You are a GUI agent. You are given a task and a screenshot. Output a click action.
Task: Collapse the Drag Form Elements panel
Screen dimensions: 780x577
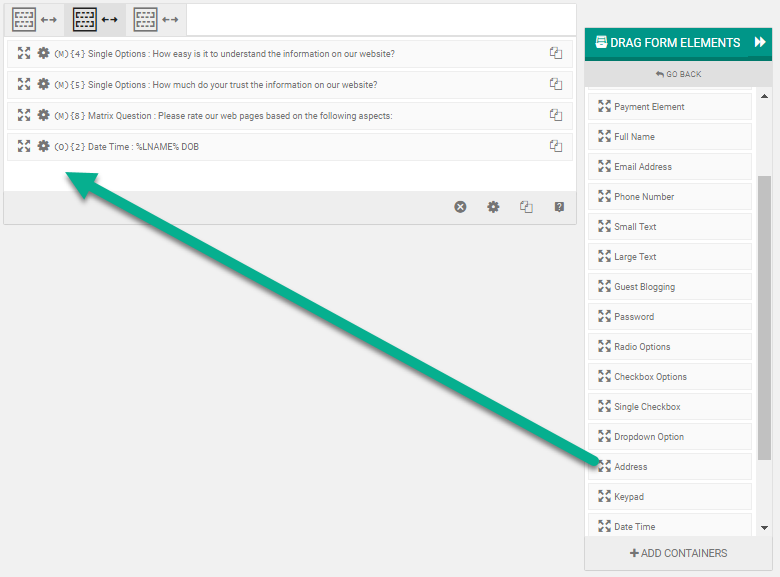point(760,43)
